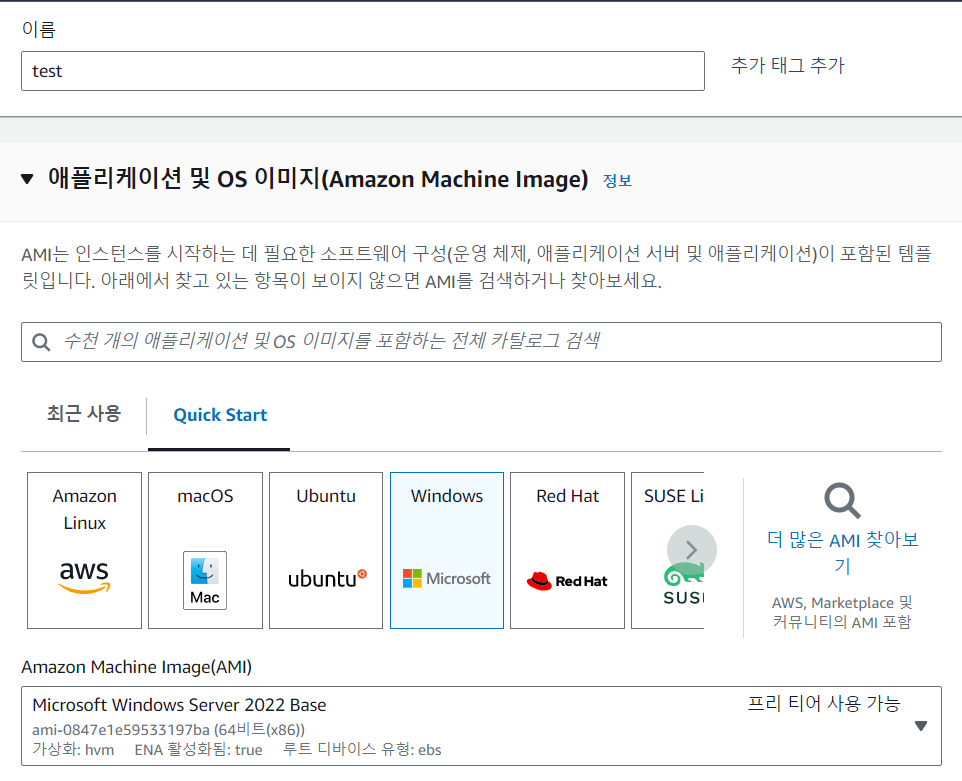Select the Red Hat AMI card
Image resolution: width=962 pixels, height=781 pixels.
(568, 550)
